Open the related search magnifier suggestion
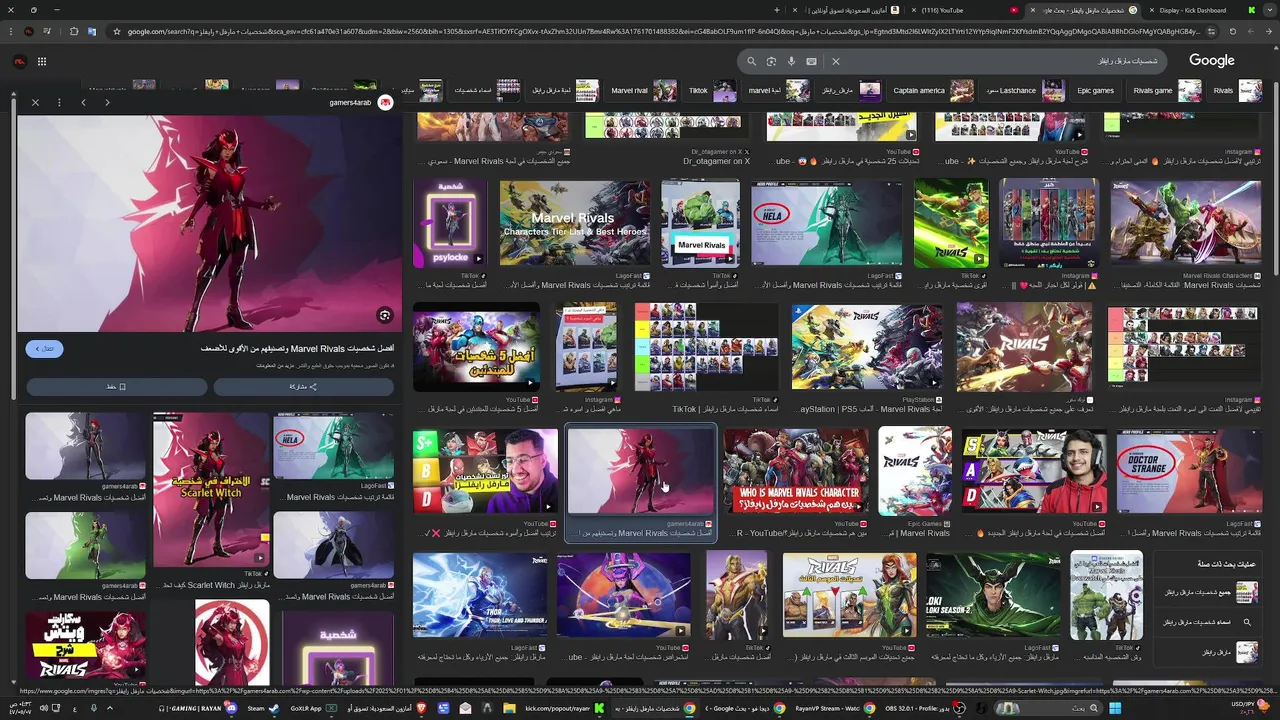1280x720 pixels. pos(1206,622)
